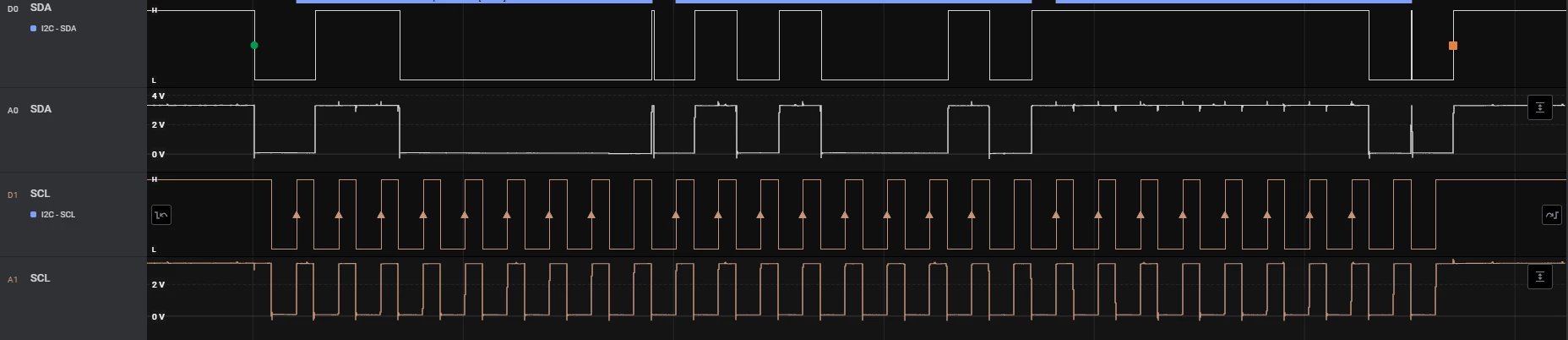Click the 0 V axis label on A1 SCL
Image resolution: width=1568 pixels, height=340 pixels.
[158, 317]
